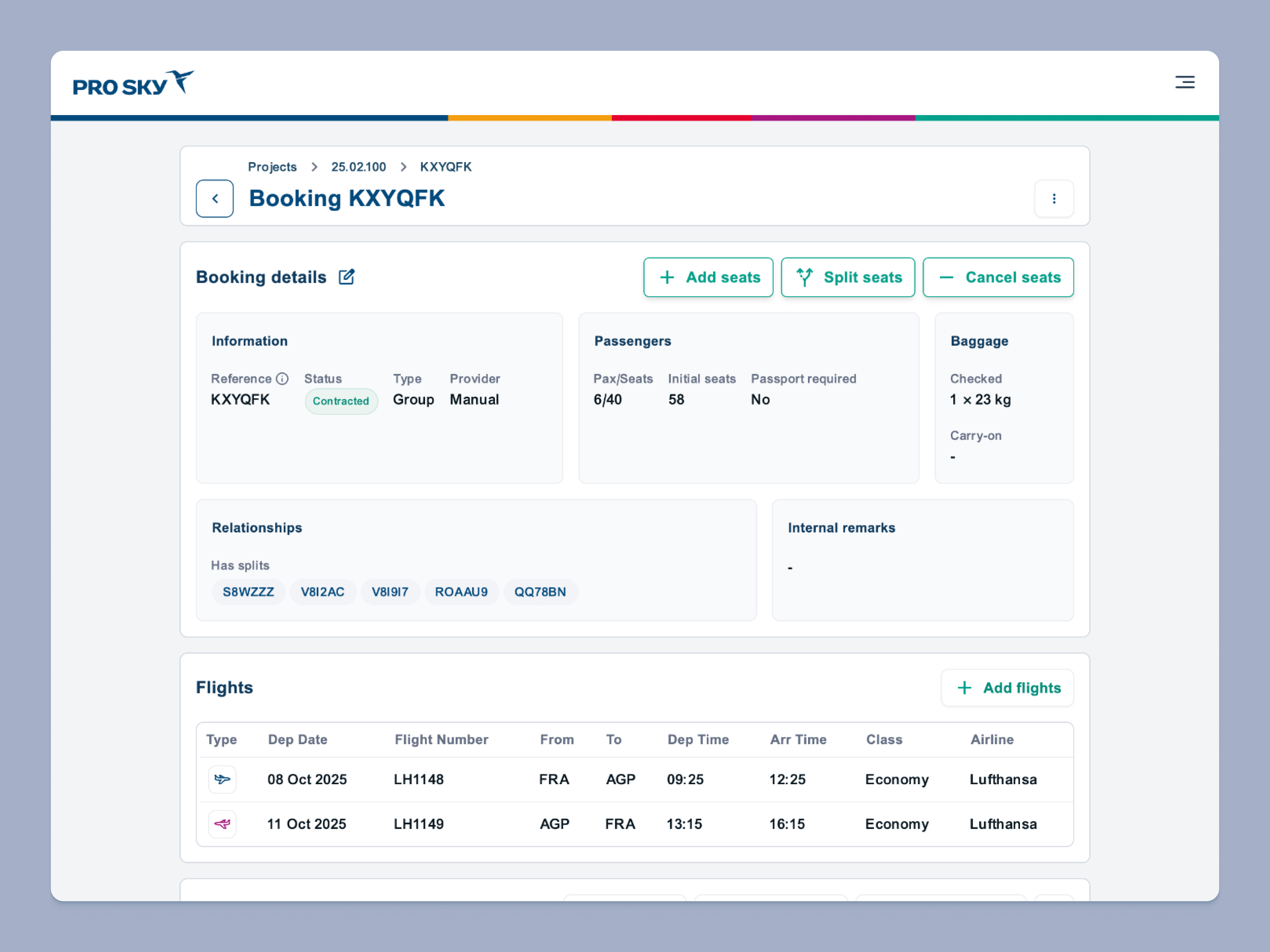Click the Flights section heading
Screen dimensions: 1270x952
pos(225,687)
